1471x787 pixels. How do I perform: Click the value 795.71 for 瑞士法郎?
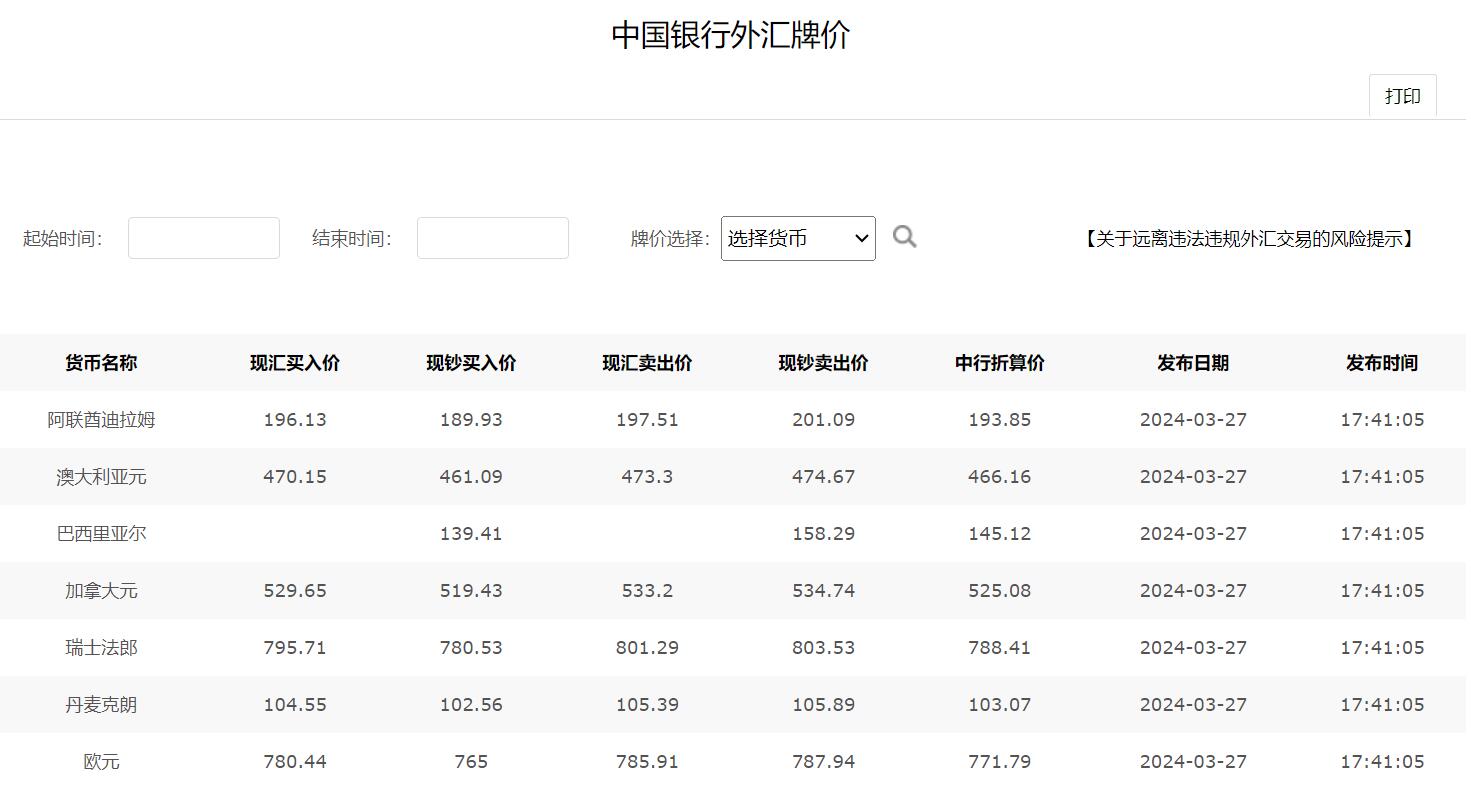click(x=295, y=648)
